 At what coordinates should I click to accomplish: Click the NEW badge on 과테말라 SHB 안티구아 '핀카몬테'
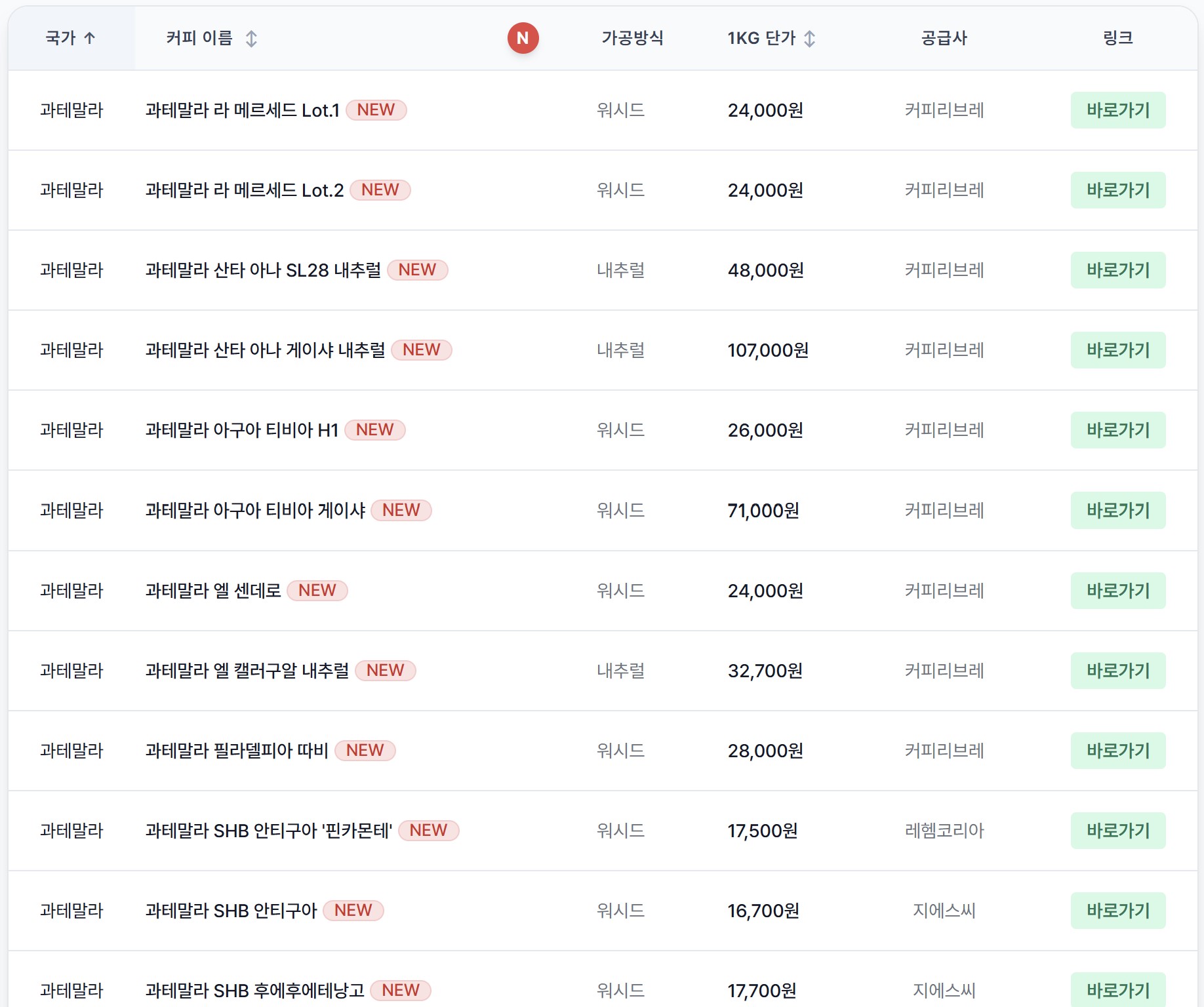tap(430, 830)
